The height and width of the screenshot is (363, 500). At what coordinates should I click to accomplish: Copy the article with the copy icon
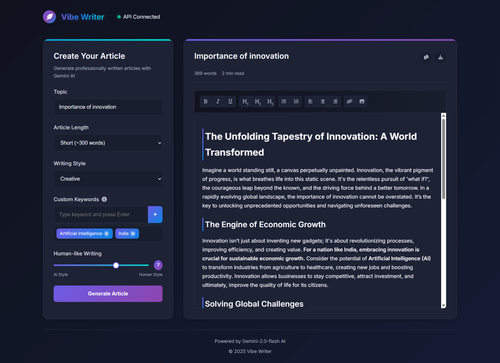426,57
